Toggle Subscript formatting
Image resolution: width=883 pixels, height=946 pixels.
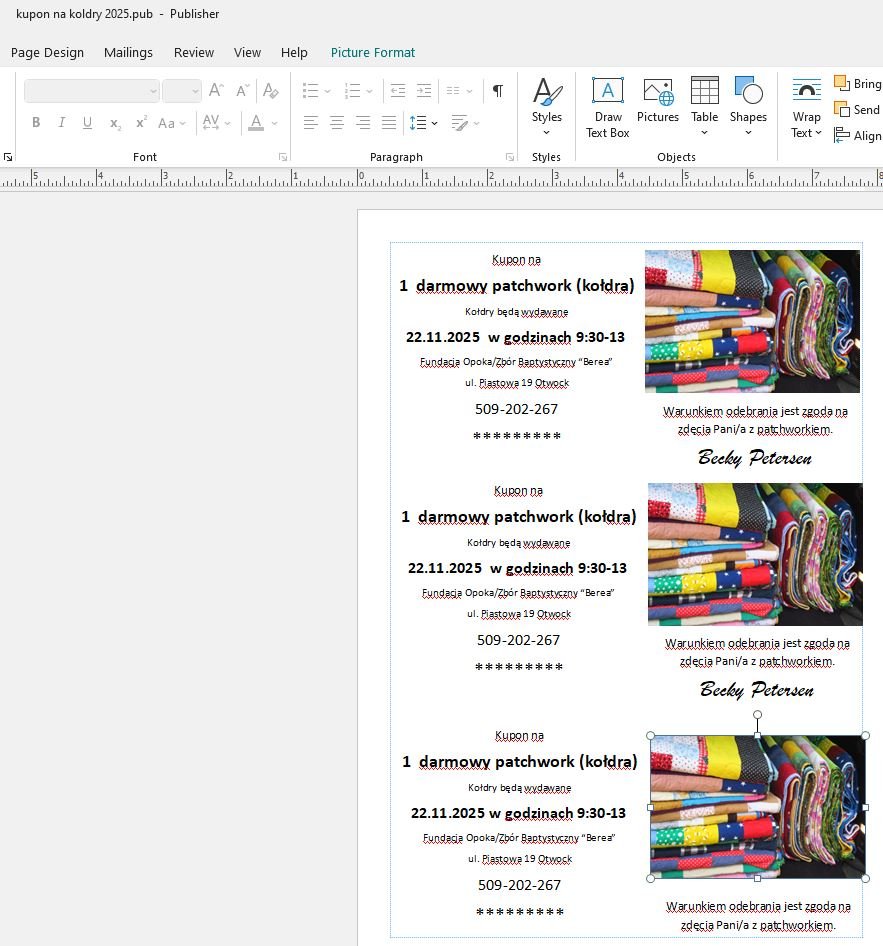tap(115, 123)
